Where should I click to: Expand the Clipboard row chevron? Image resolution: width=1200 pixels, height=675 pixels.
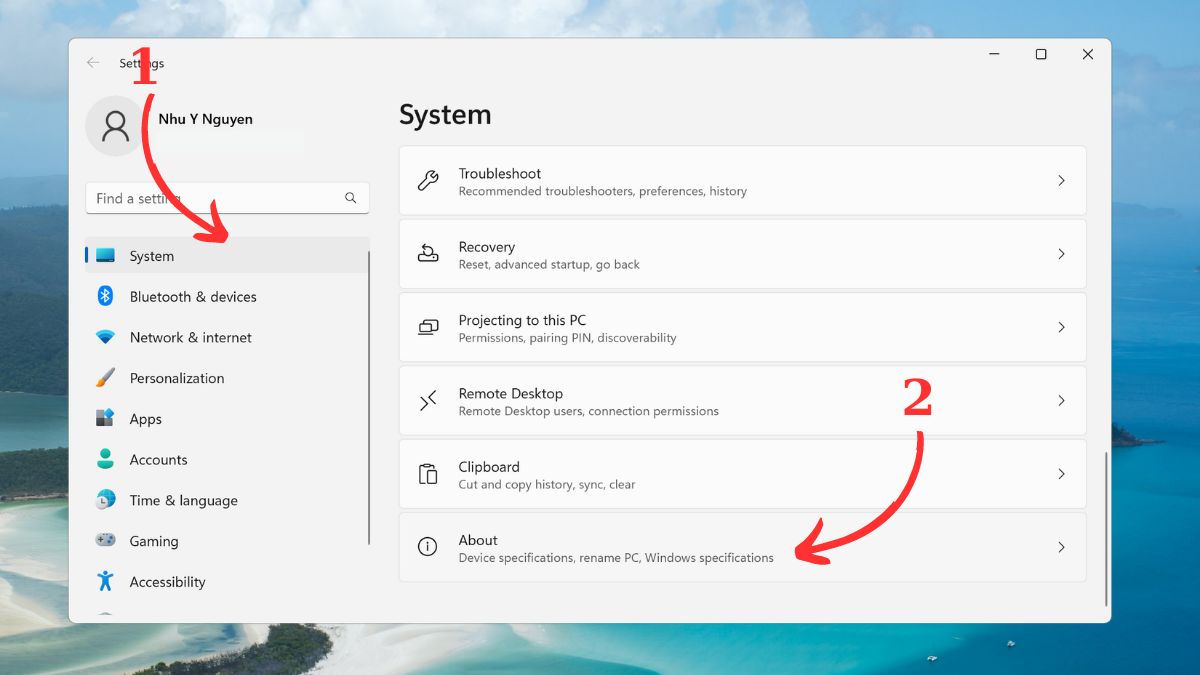point(1061,474)
